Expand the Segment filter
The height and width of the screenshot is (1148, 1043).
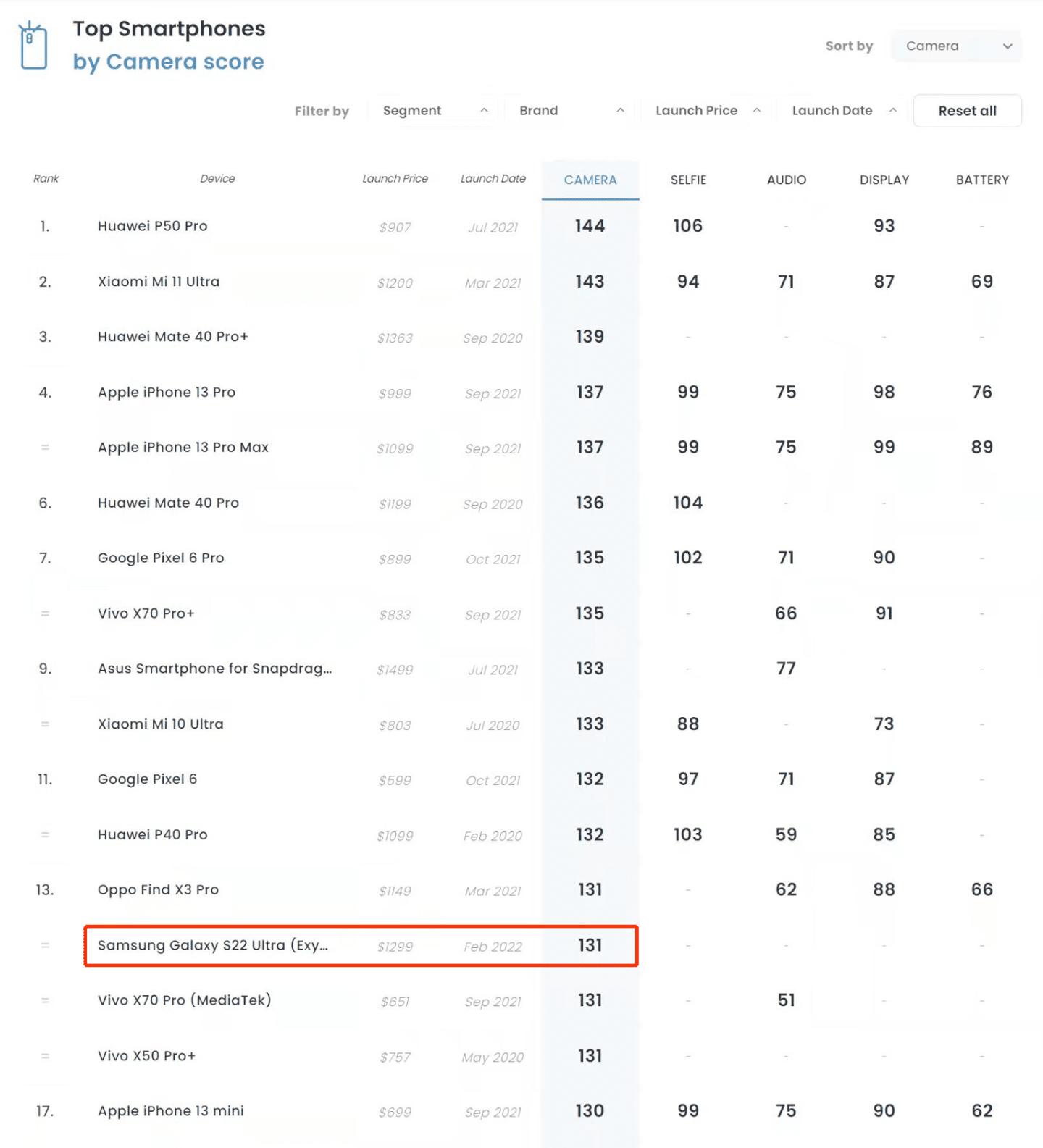tap(433, 111)
